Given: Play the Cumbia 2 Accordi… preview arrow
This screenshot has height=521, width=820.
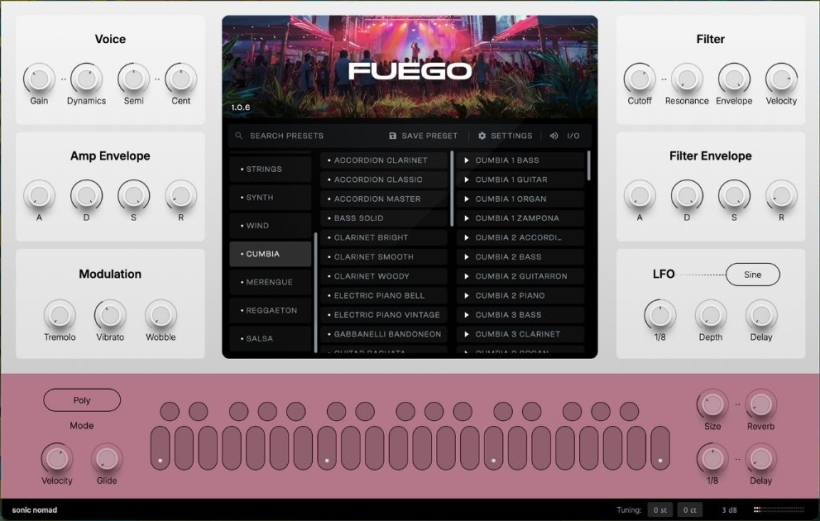Looking at the screenshot, I should [x=466, y=237].
